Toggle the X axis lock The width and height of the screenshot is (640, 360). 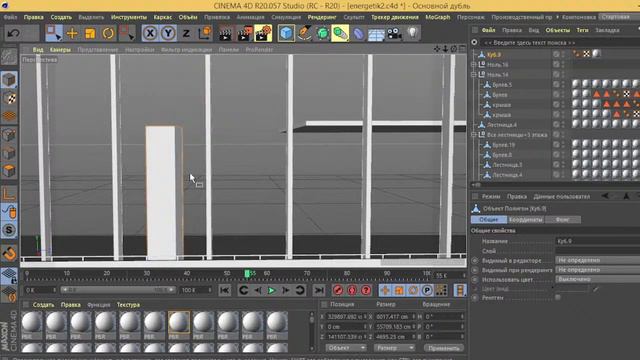(x=150, y=33)
